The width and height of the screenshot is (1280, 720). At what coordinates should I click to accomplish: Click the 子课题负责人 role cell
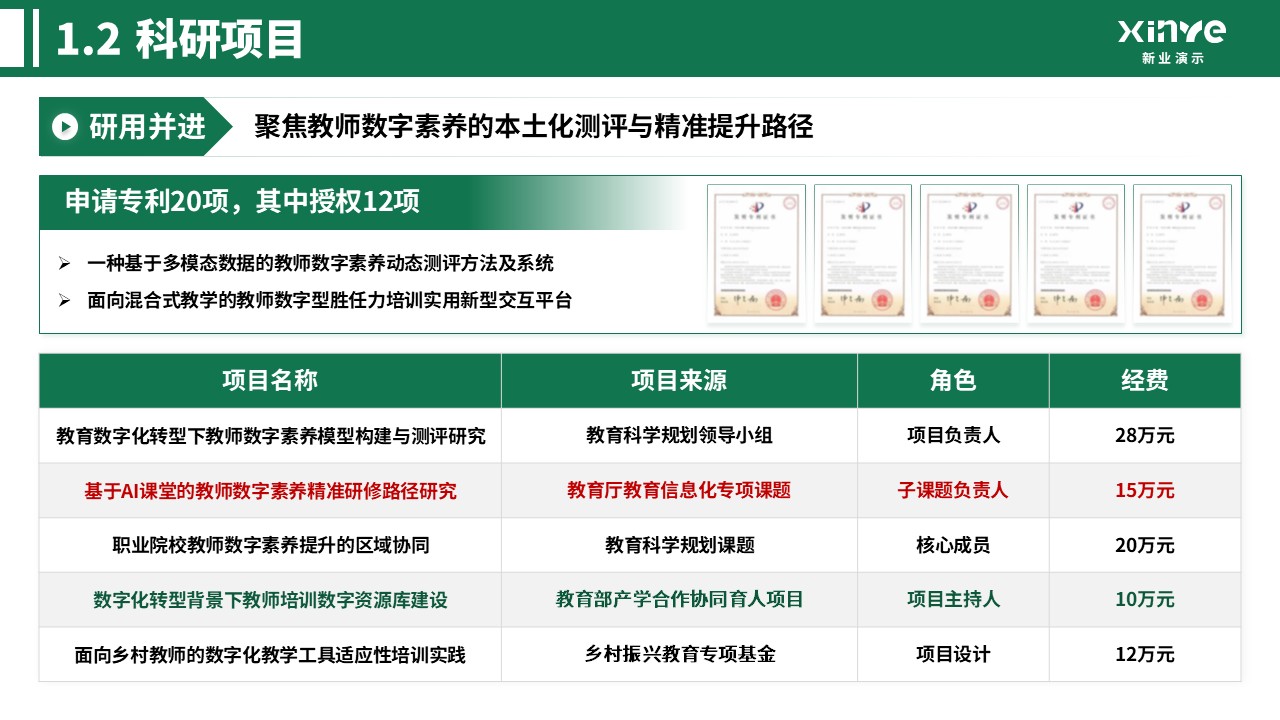[x=953, y=491]
